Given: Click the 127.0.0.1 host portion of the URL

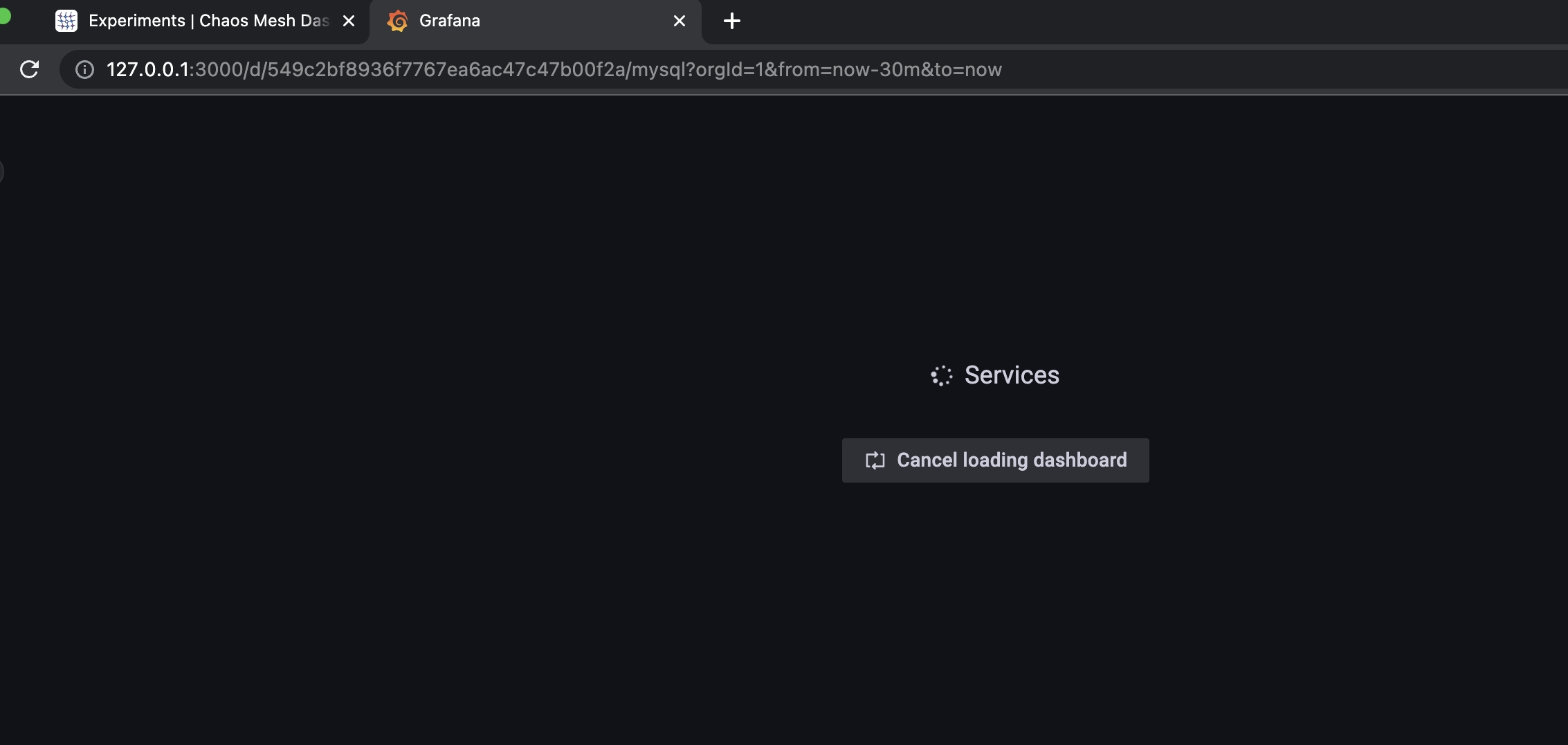Looking at the screenshot, I should point(147,69).
